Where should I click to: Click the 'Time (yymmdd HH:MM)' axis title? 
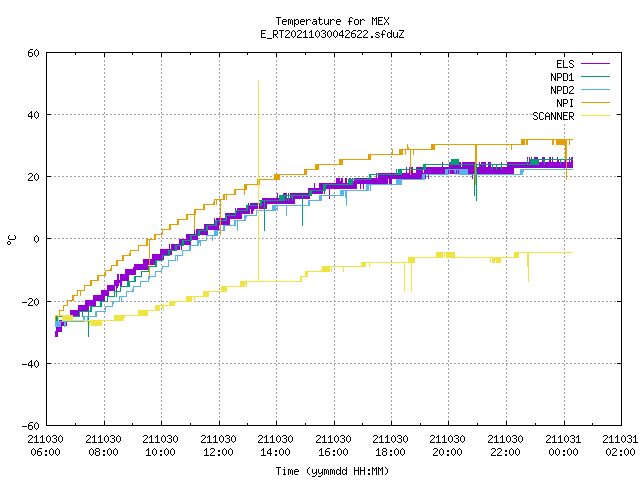click(x=332, y=471)
